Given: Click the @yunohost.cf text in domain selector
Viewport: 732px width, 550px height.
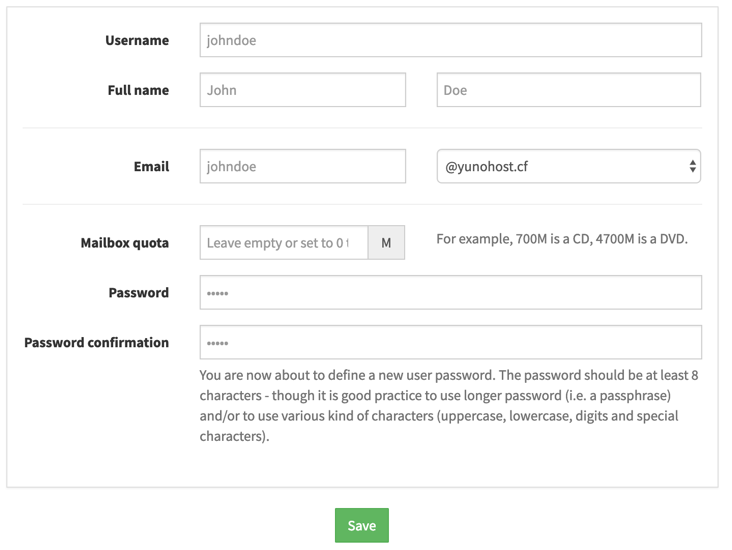Looking at the screenshot, I should (x=486, y=167).
